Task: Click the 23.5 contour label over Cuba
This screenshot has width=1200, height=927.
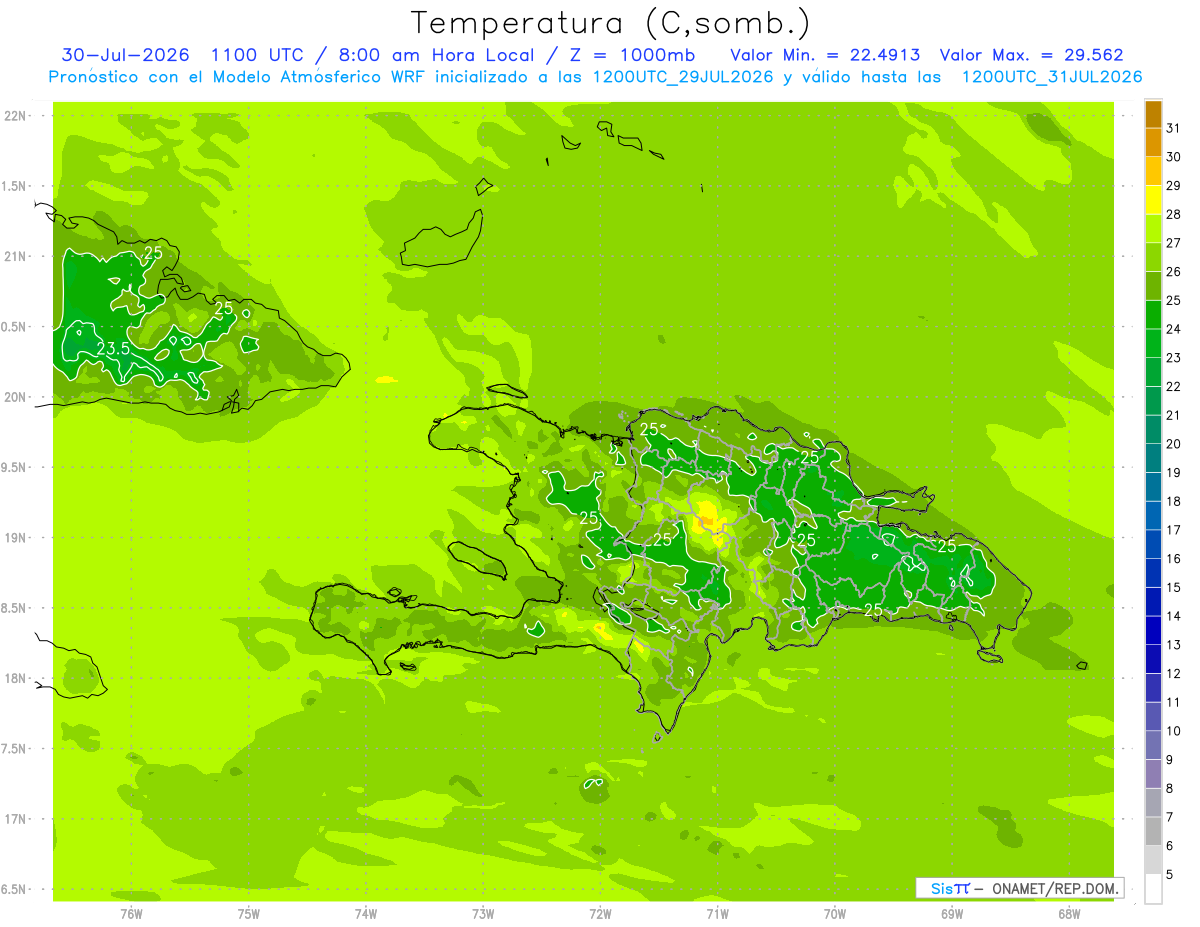Action: pos(113,349)
